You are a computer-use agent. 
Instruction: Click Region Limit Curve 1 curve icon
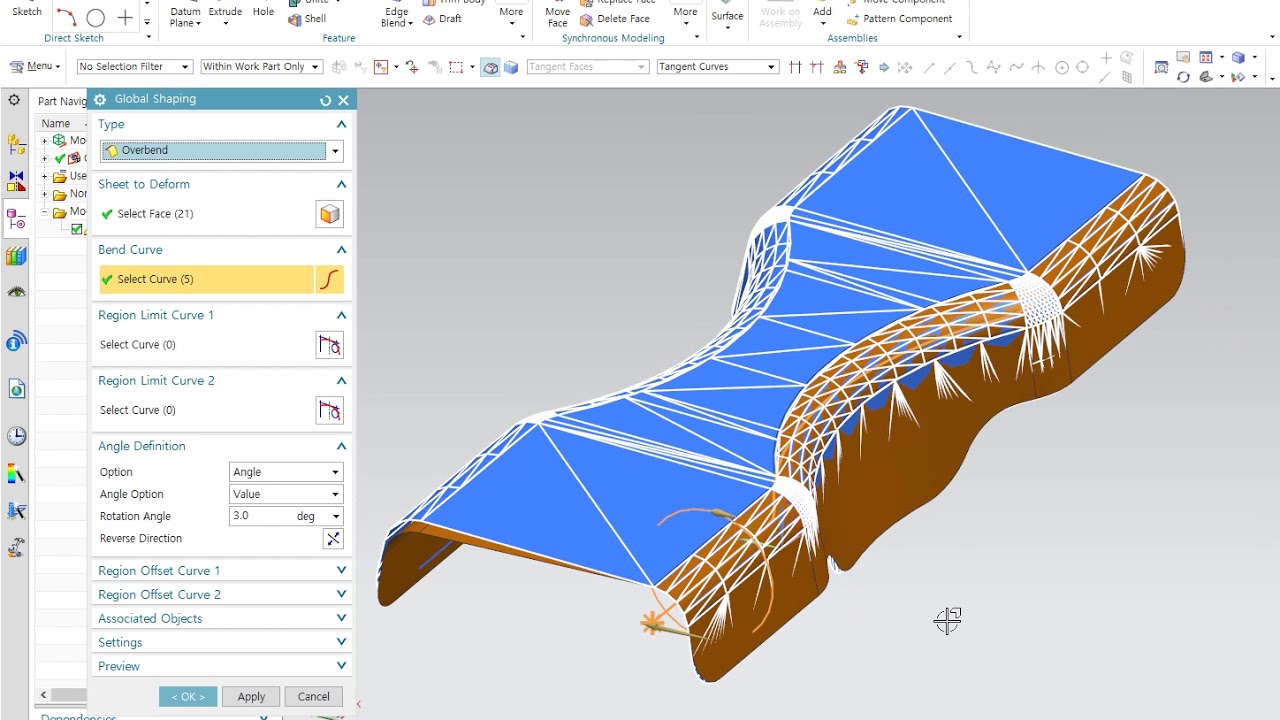point(330,346)
